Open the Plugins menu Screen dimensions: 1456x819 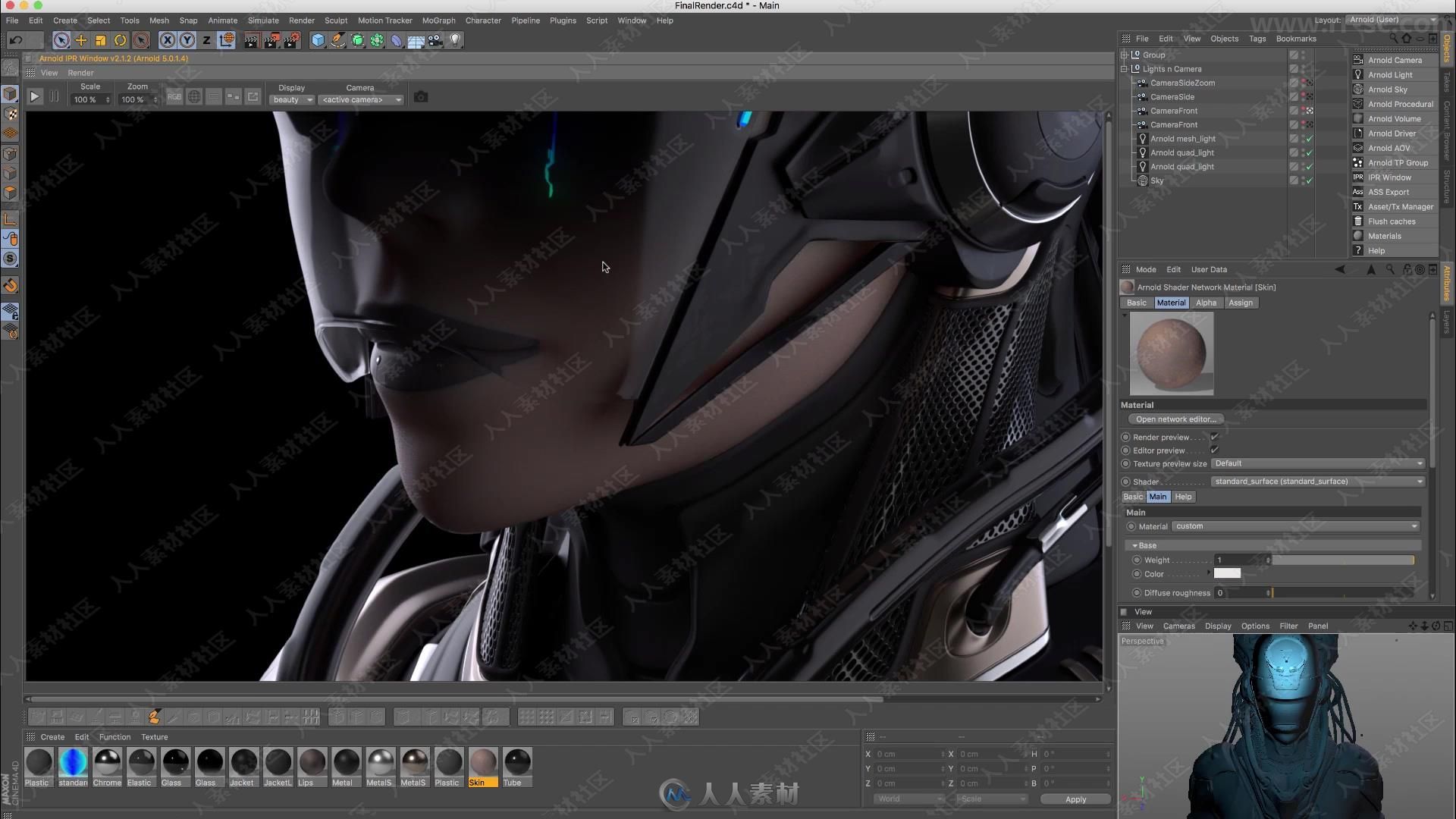[563, 20]
